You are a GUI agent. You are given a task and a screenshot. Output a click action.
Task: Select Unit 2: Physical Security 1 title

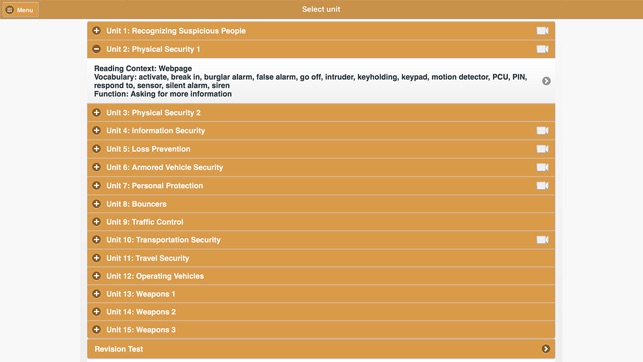(x=153, y=49)
